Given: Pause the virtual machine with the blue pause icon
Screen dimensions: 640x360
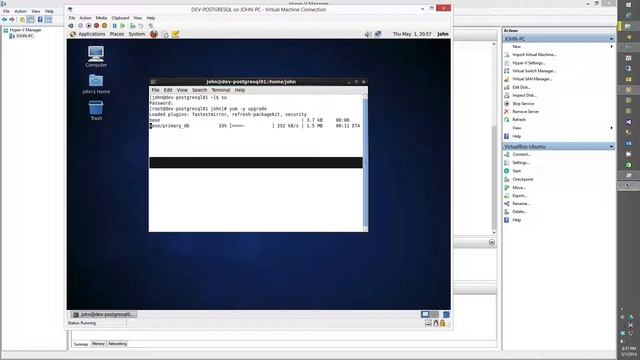Looking at the screenshot, I should [x=115, y=26].
